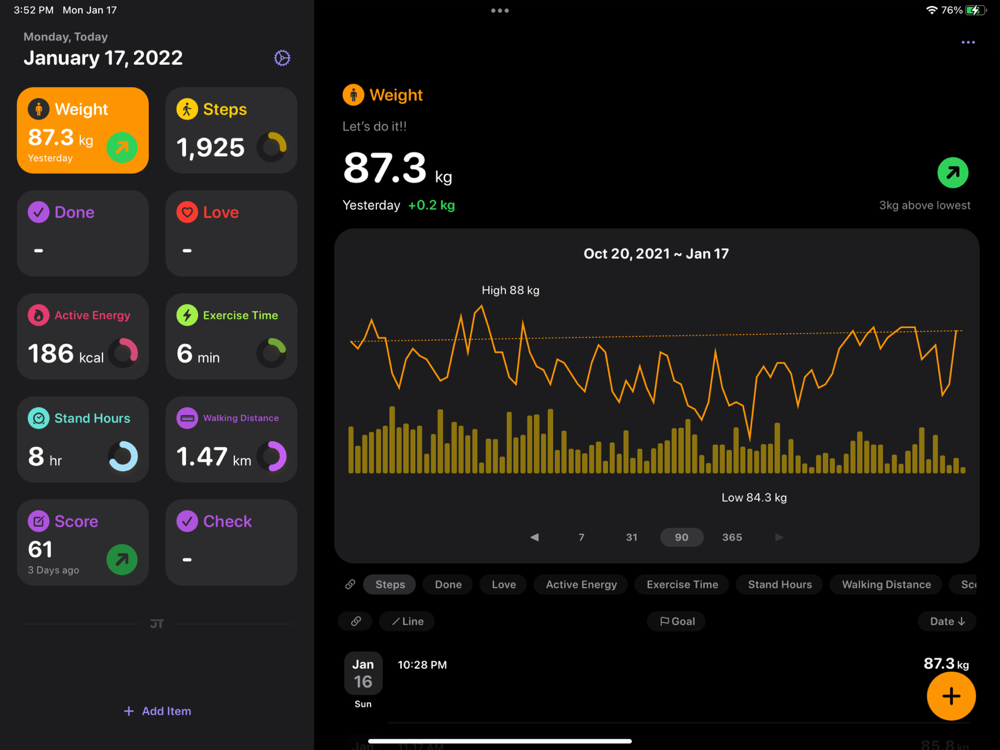
Task: Tap the Exercise Time progress ring
Action: 272,353
